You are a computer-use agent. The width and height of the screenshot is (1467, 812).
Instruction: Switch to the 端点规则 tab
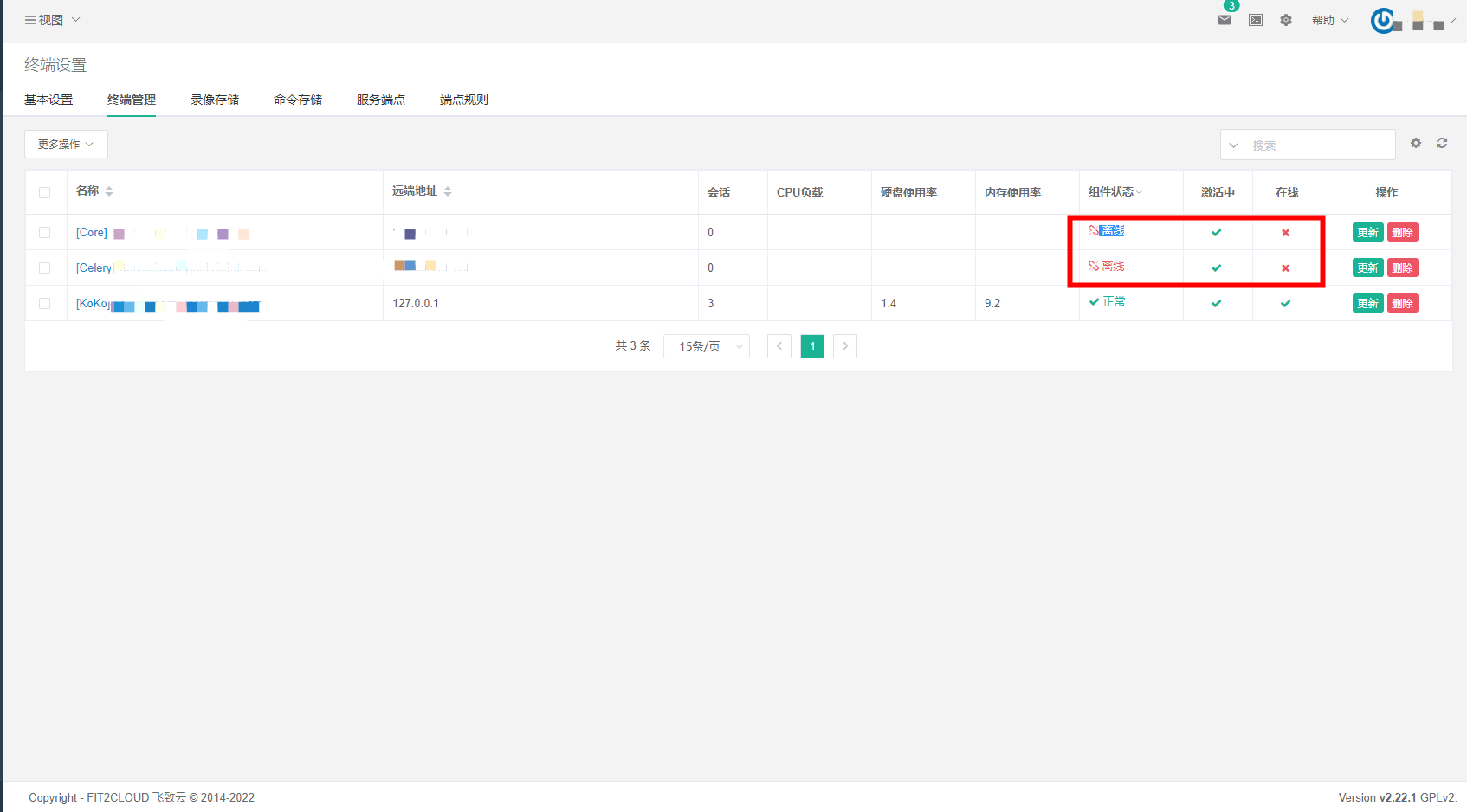coord(464,100)
